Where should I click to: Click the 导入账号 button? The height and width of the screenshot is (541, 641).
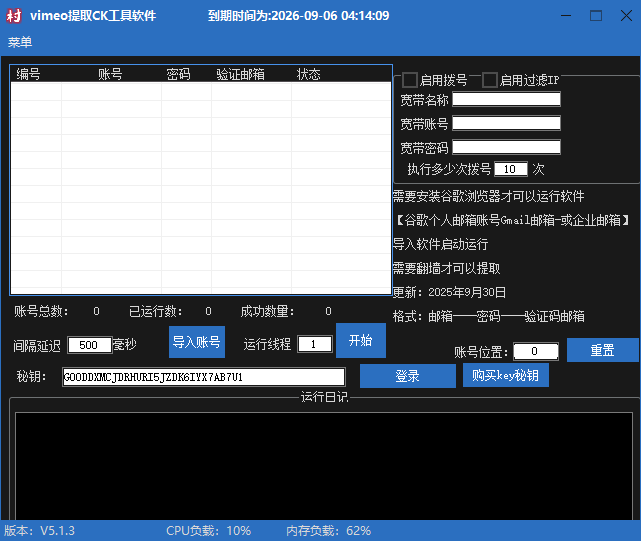pyautogui.click(x=197, y=342)
